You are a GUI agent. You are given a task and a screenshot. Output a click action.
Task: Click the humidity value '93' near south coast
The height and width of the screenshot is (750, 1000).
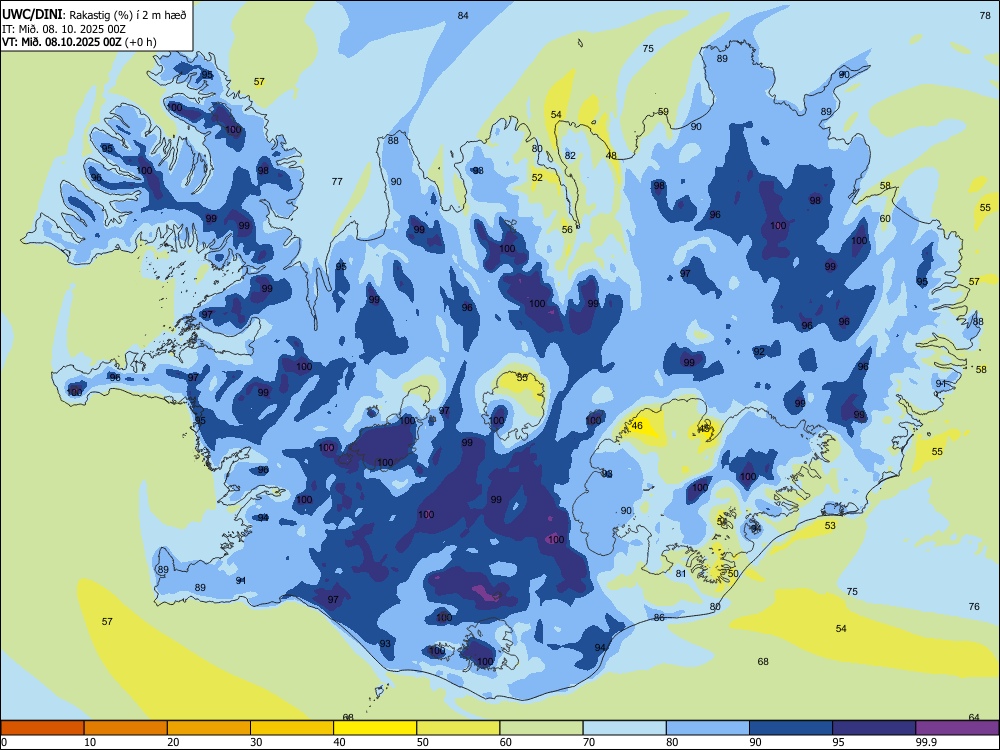385,643
